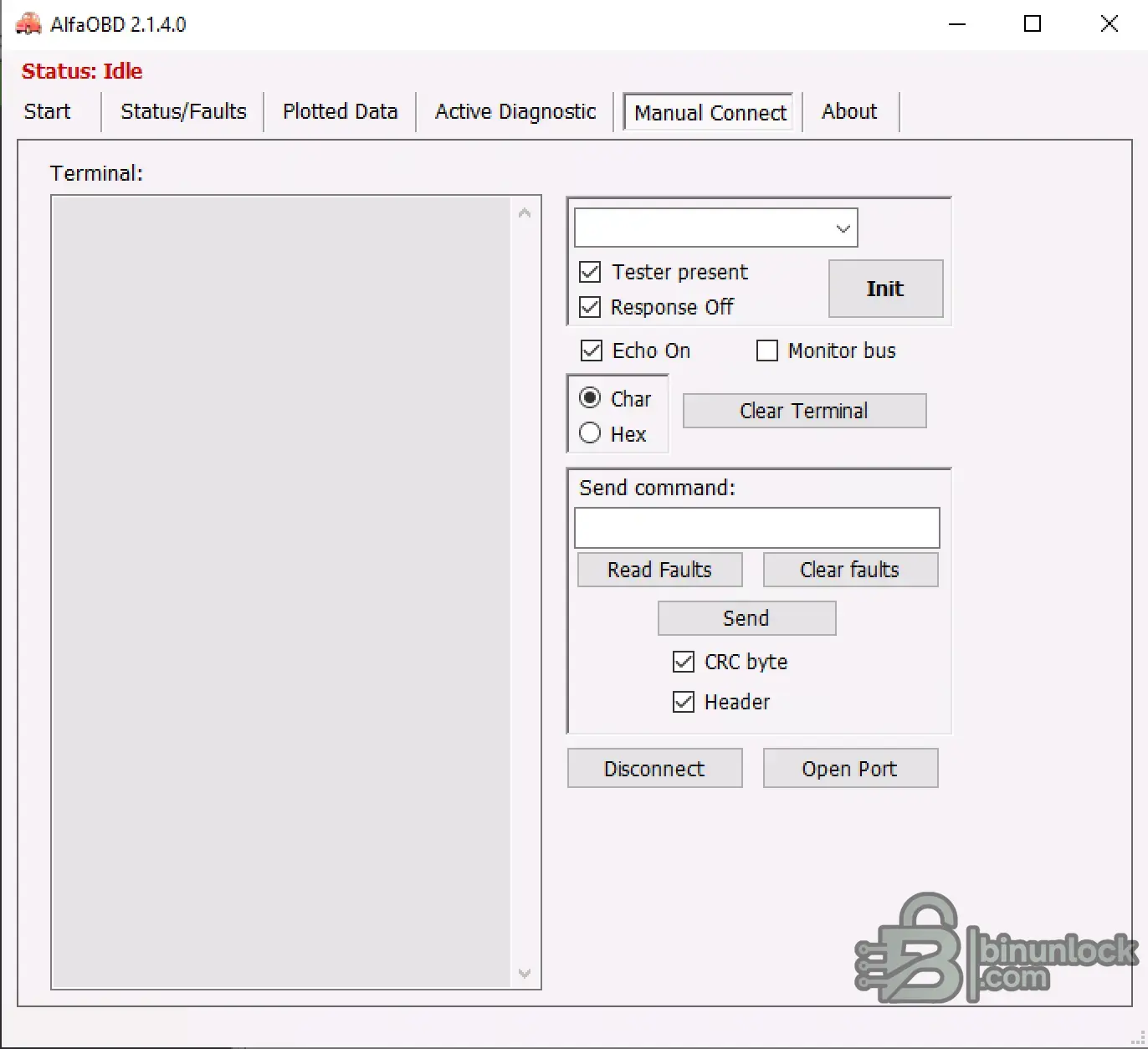The height and width of the screenshot is (1049, 1148).
Task: Clear the terminal with Clear Terminal button
Action: click(x=804, y=411)
